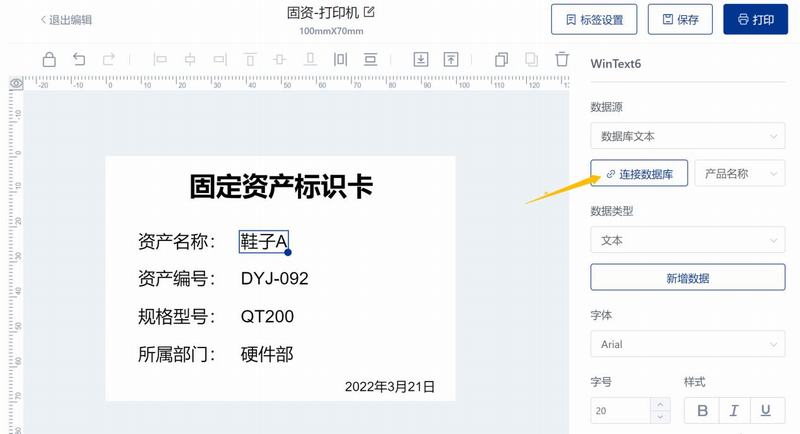Align elements to horizontal center
The width and height of the screenshot is (800, 434).
pos(190,60)
